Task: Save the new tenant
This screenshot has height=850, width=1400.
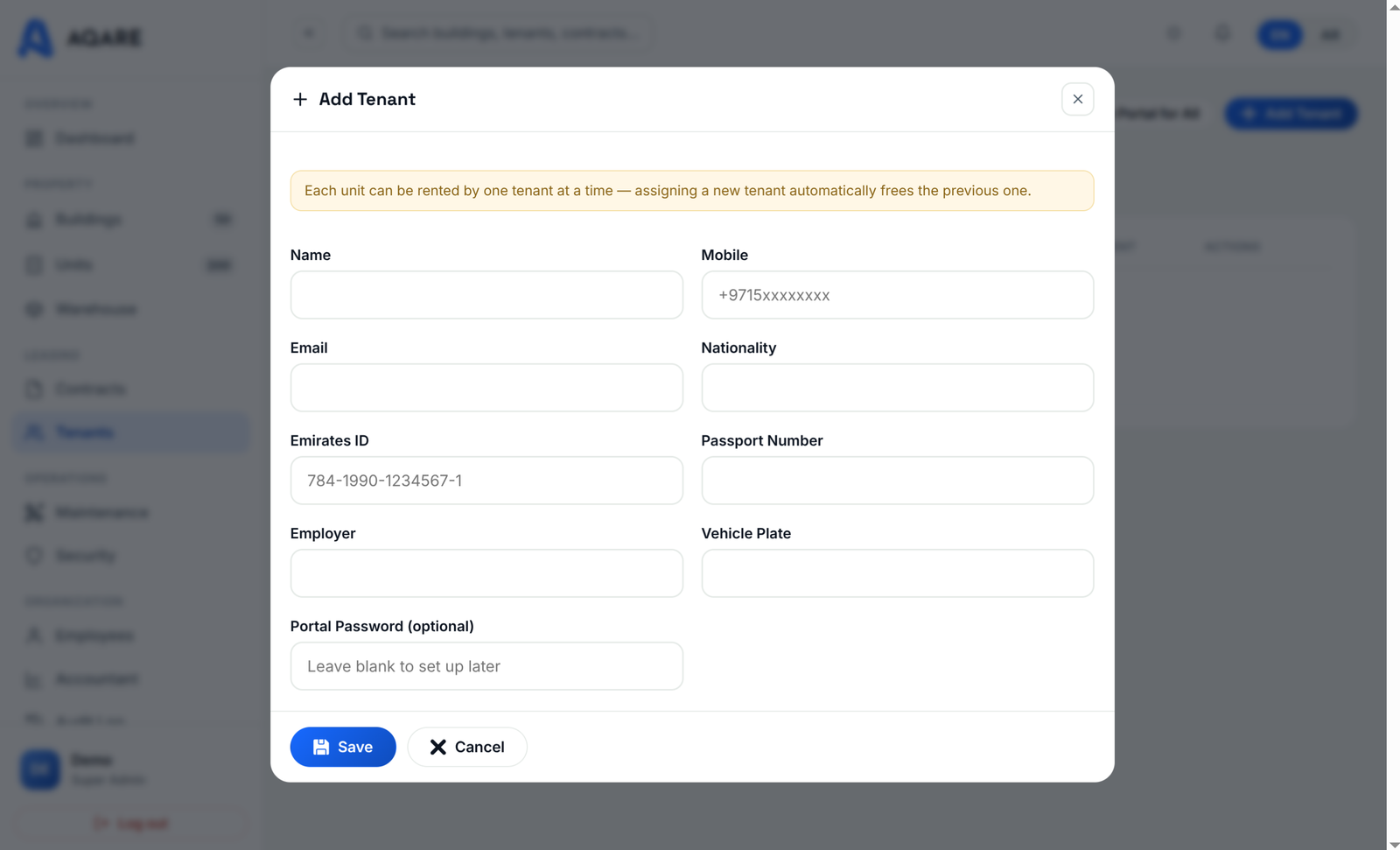Action: tap(343, 747)
